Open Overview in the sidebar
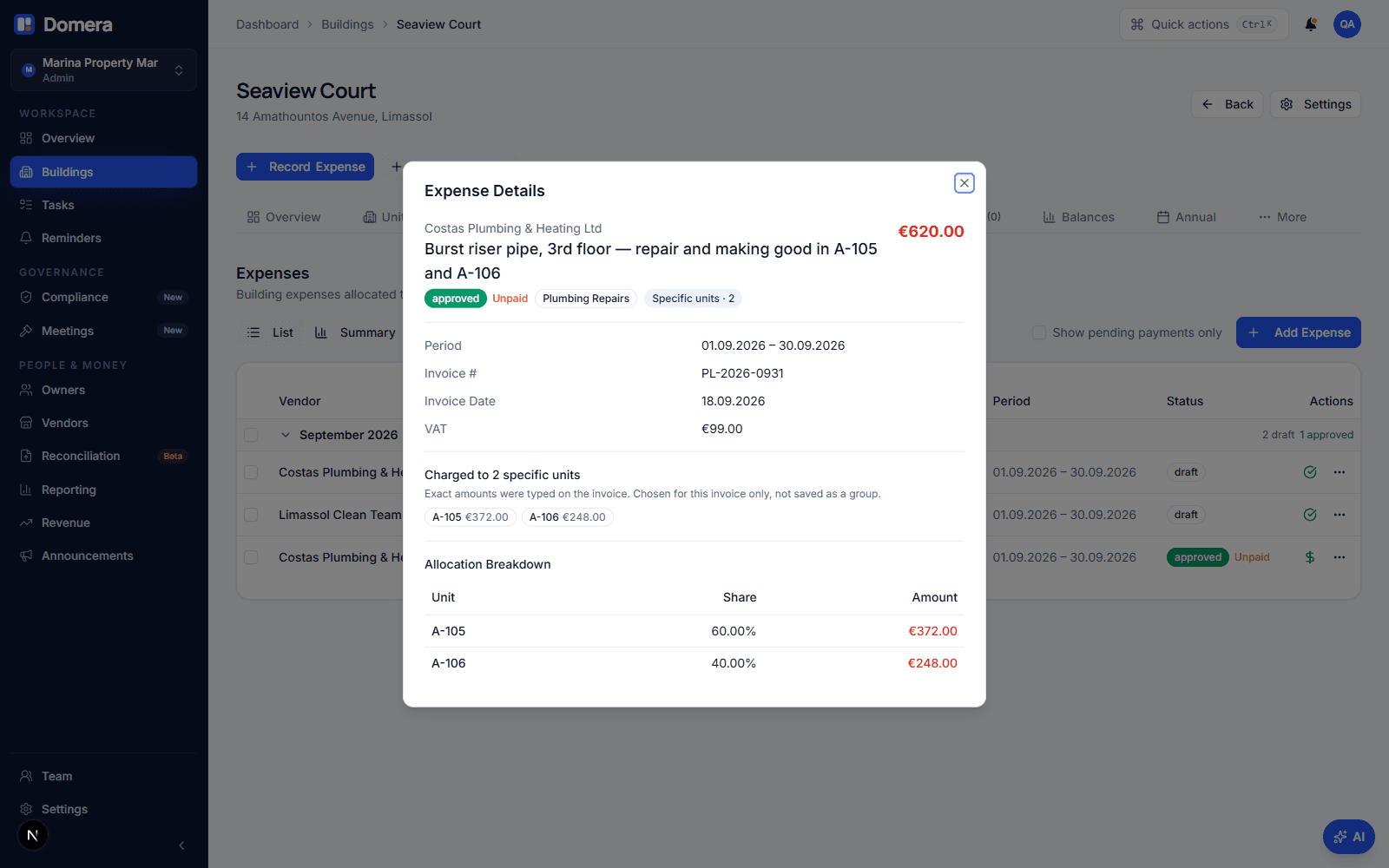This screenshot has width=1389, height=868. 103,138
